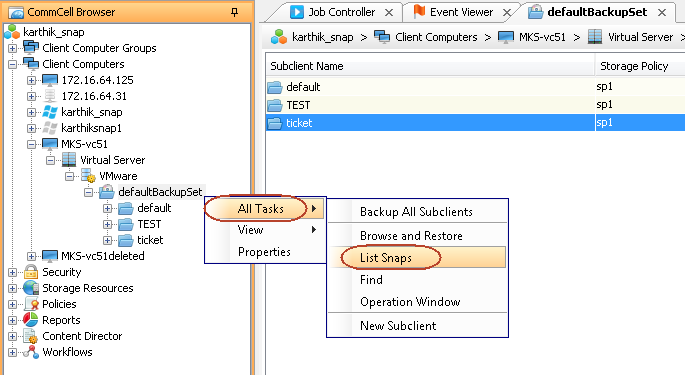Click the Virtual Server agent icon in tree

[x=69, y=160]
